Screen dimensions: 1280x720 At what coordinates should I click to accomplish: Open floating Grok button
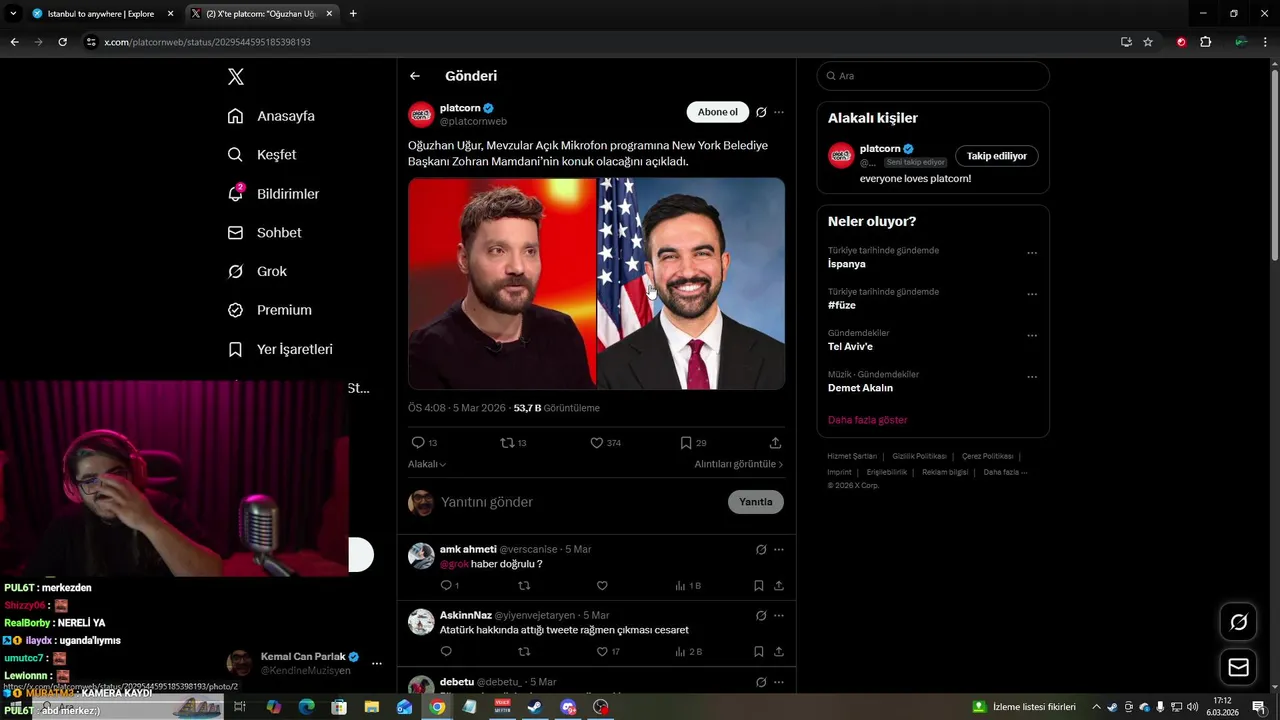tap(1238, 622)
